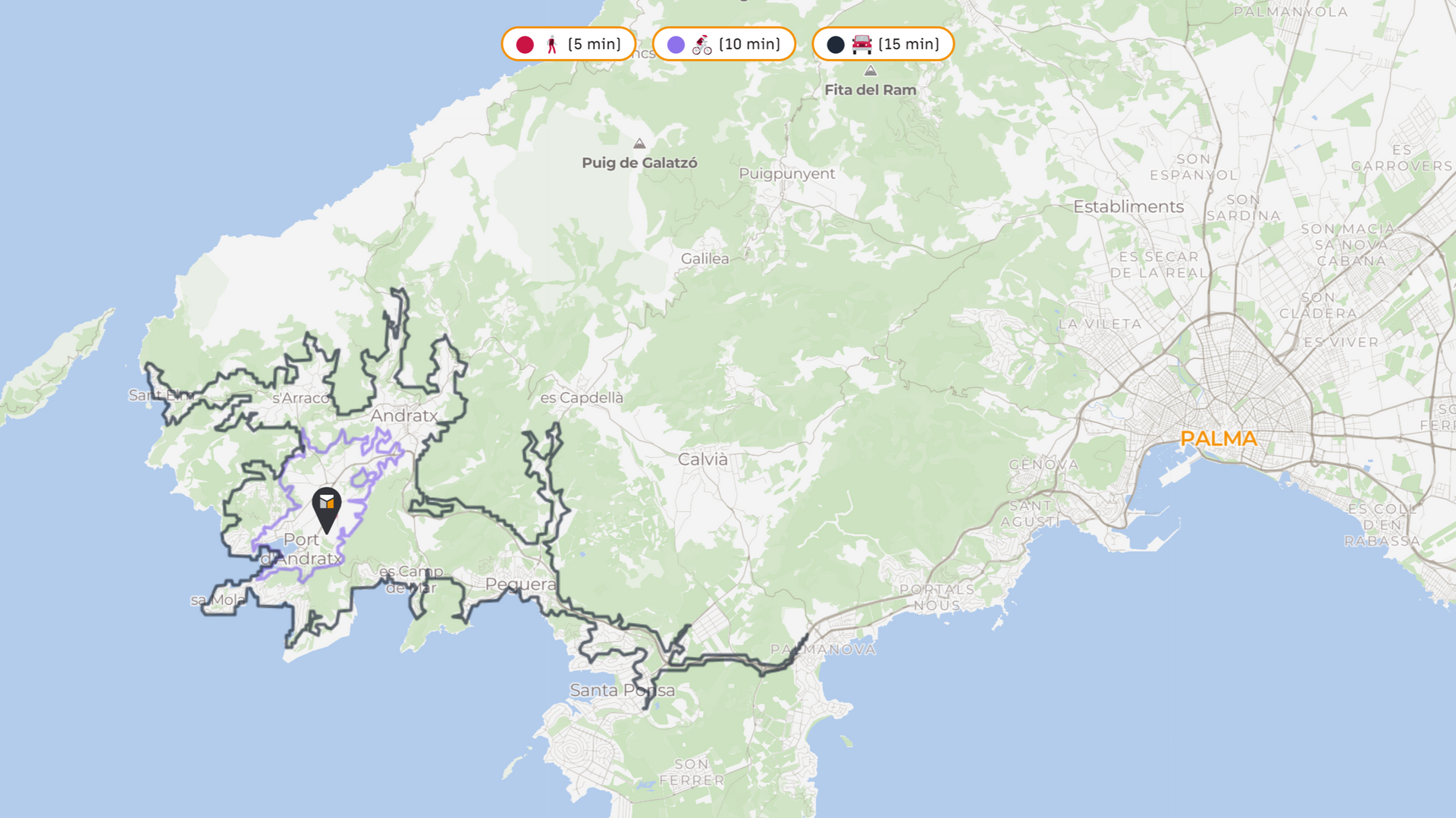Click the Peguera town label

[520, 584]
